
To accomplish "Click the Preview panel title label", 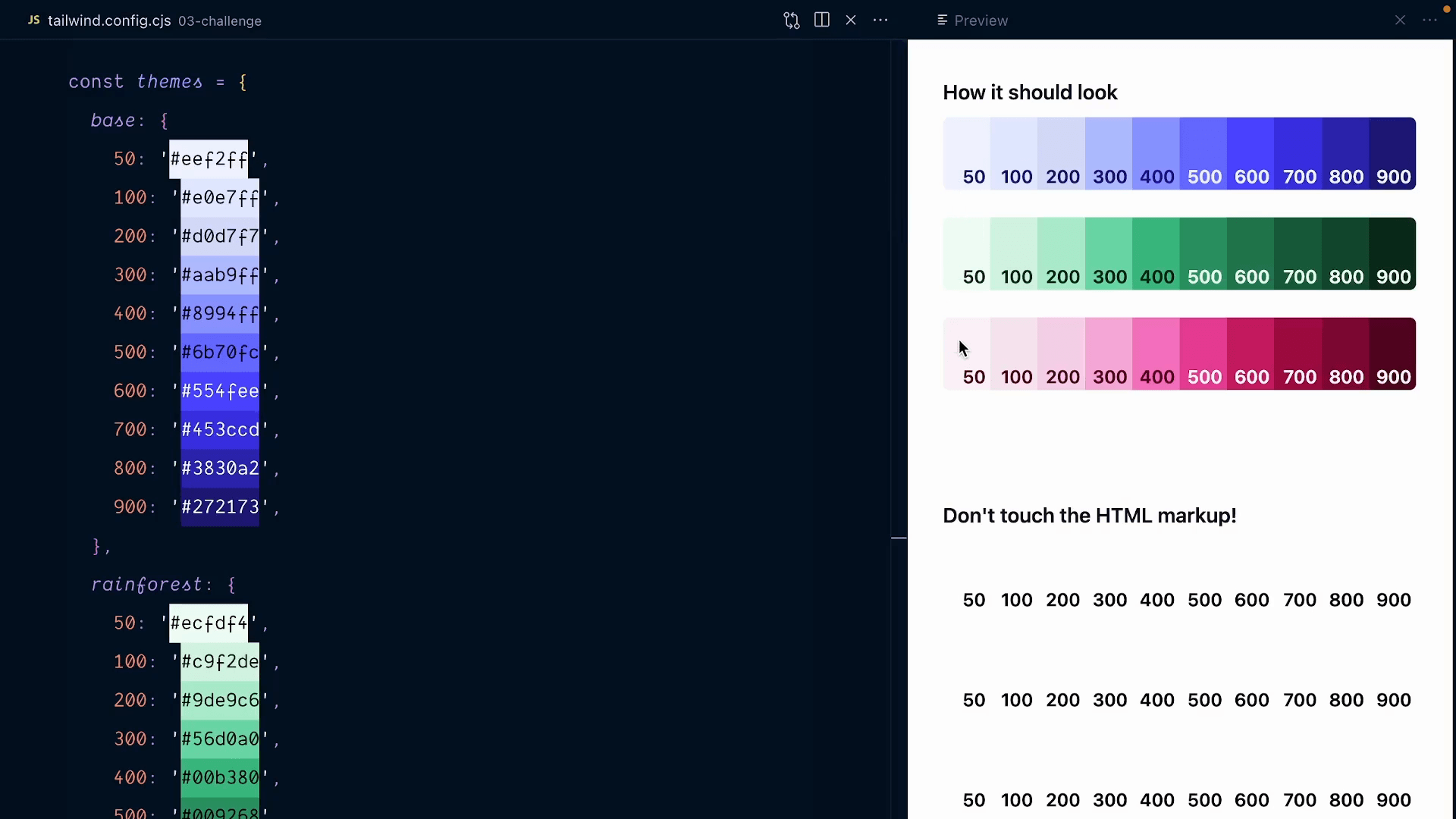I will (982, 20).
